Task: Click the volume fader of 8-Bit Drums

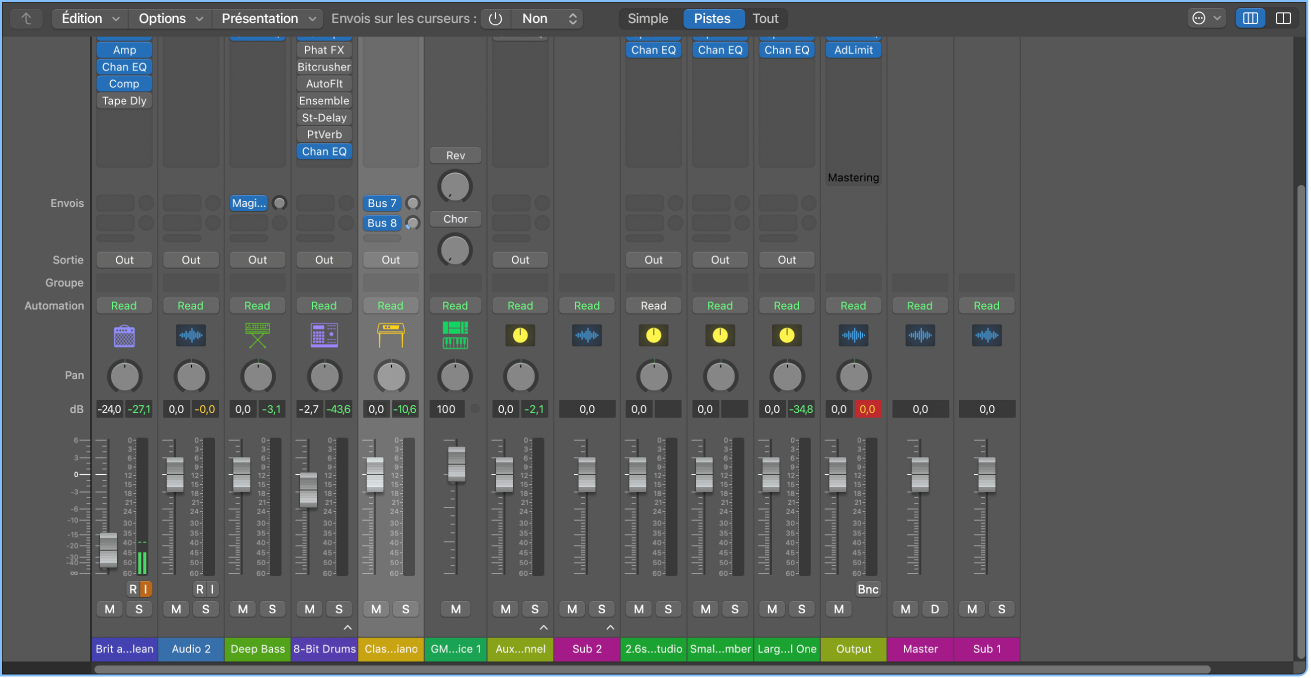Action: [308, 489]
